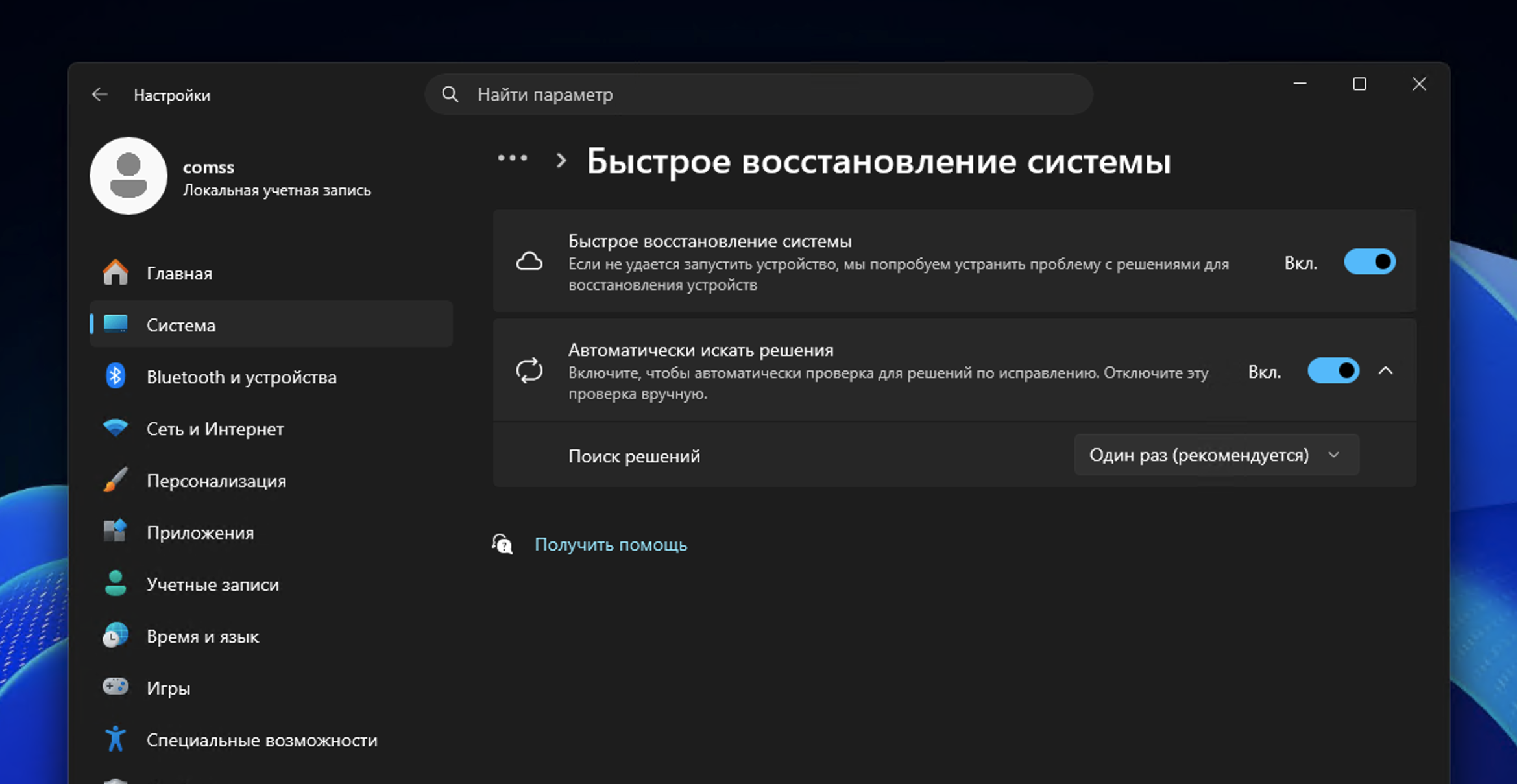1517x784 pixels.
Task: Click the paintbrush Персонализация icon
Action: click(x=115, y=480)
